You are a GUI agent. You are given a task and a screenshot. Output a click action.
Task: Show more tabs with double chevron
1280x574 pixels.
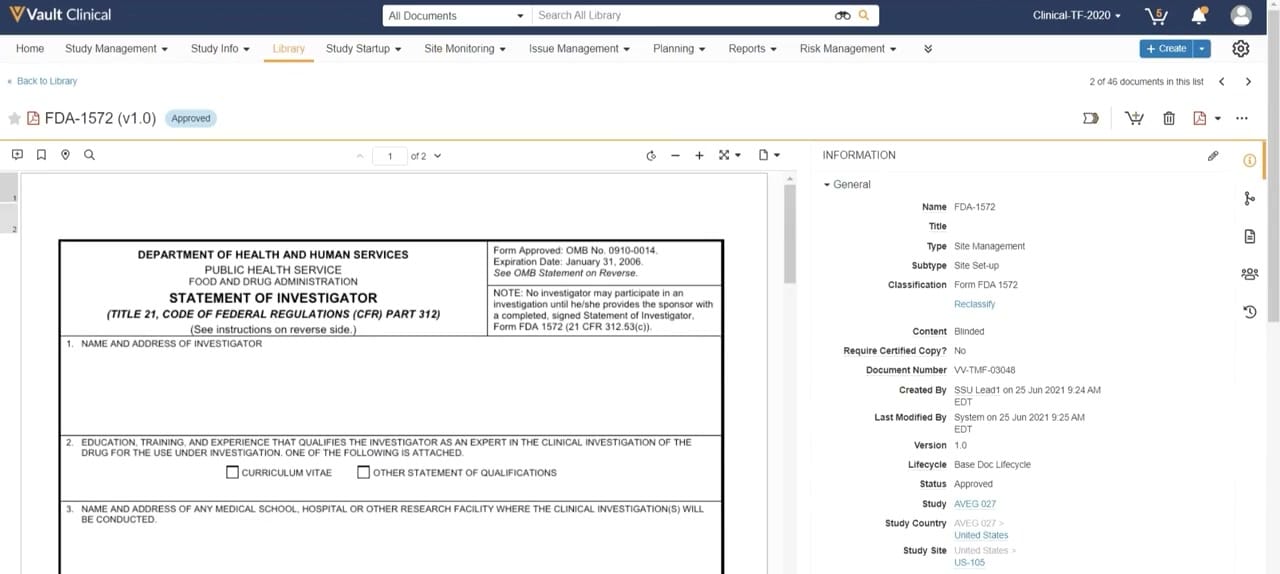pos(928,48)
